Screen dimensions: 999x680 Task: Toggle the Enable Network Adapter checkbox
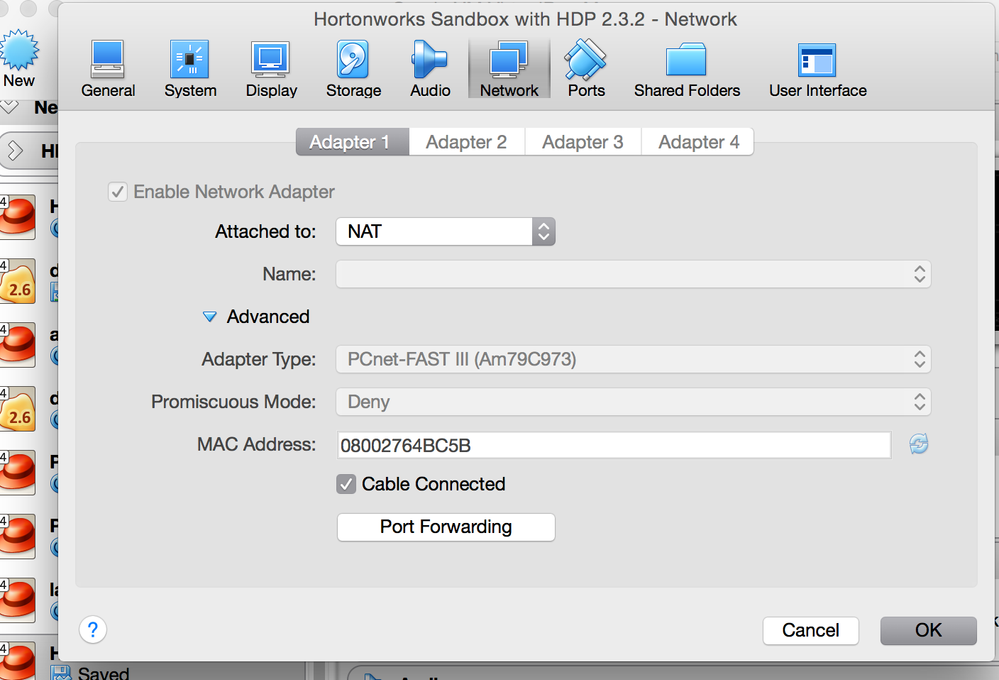[118, 192]
